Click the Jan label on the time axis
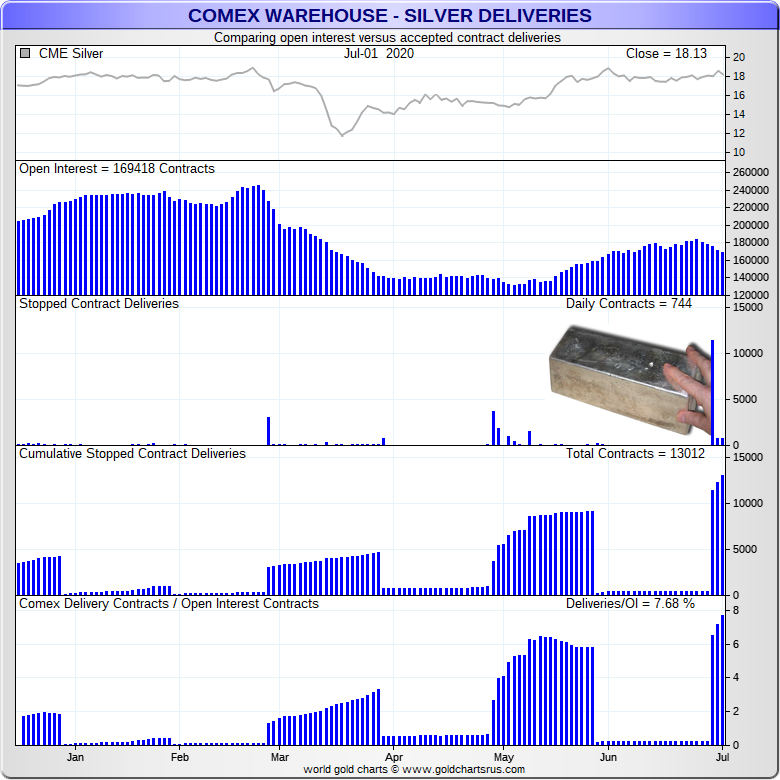The height and width of the screenshot is (780, 780). pos(75,757)
